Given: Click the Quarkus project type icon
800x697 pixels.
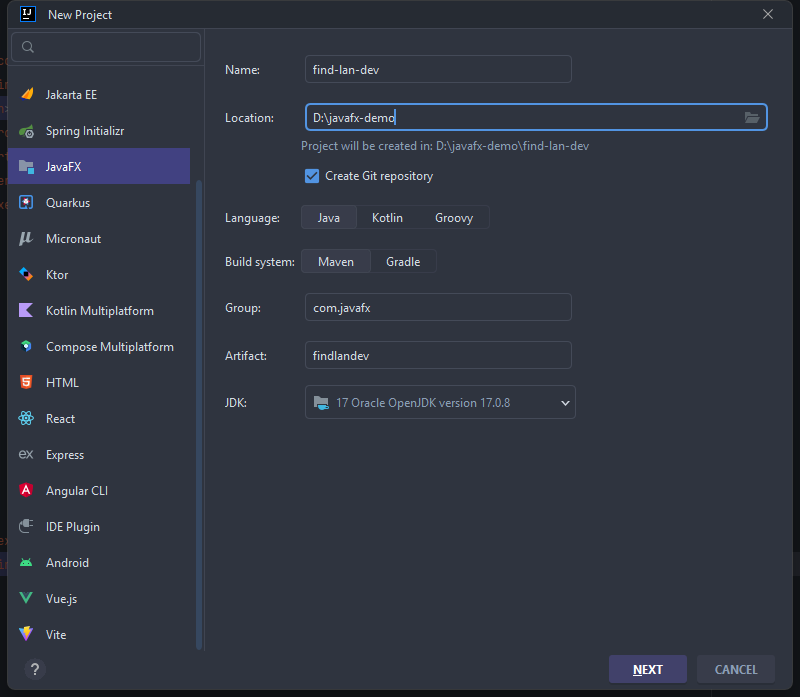Looking at the screenshot, I should pyautogui.click(x=26, y=203).
